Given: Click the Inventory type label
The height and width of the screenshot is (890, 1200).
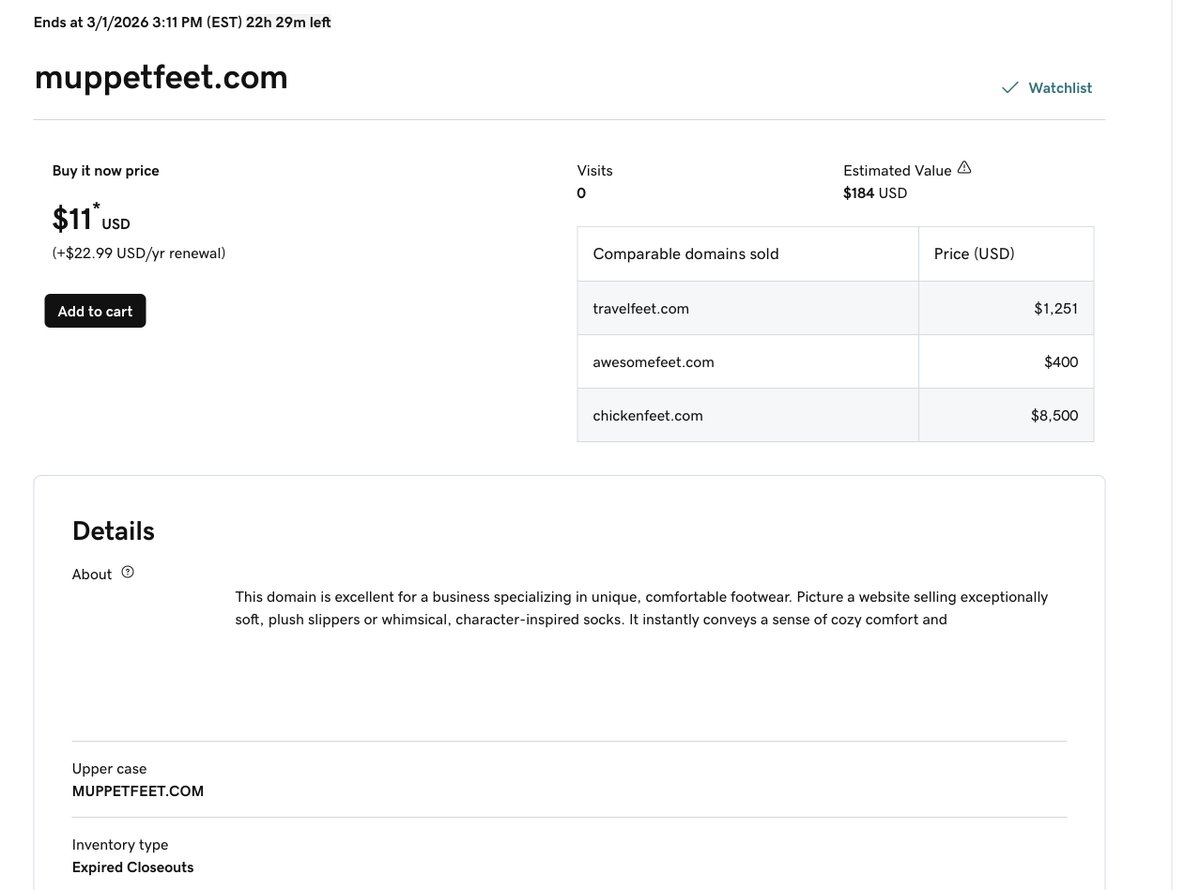Looking at the screenshot, I should tap(120, 845).
